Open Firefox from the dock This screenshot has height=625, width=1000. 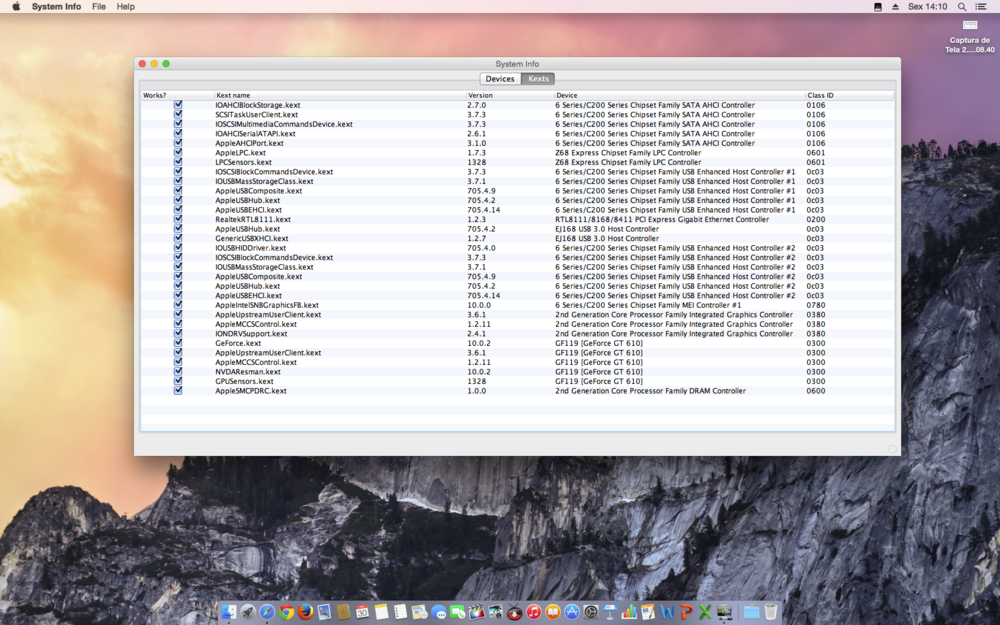coord(306,612)
